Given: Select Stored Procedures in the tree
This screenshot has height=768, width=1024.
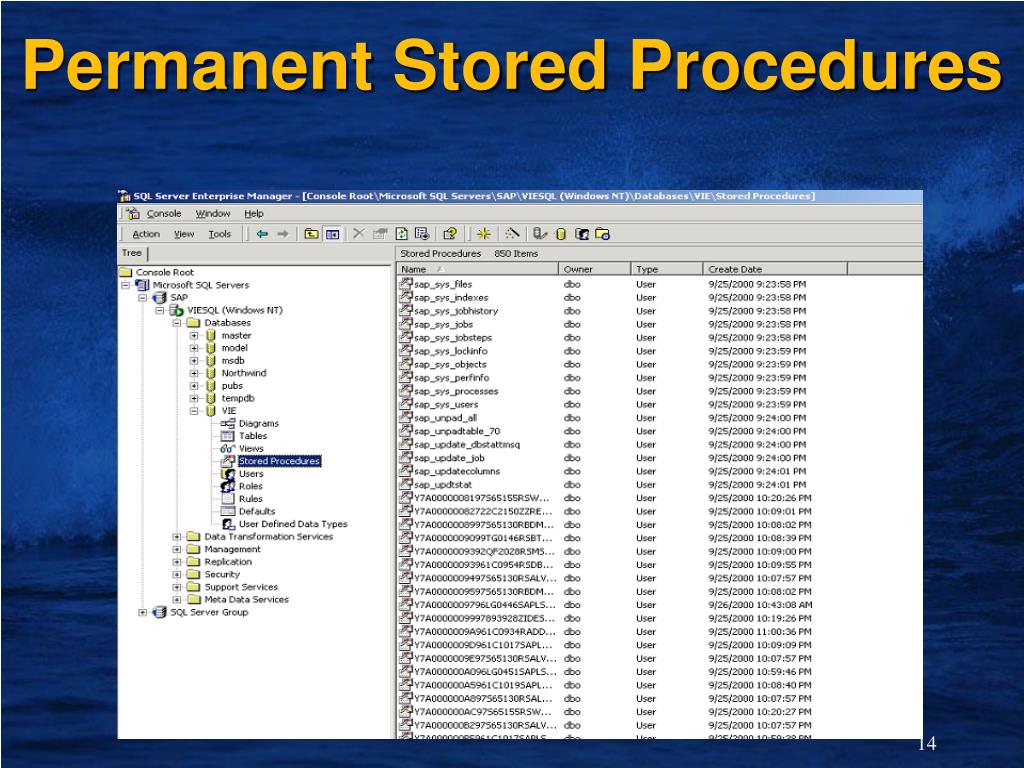Looking at the screenshot, I should pyautogui.click(x=279, y=461).
